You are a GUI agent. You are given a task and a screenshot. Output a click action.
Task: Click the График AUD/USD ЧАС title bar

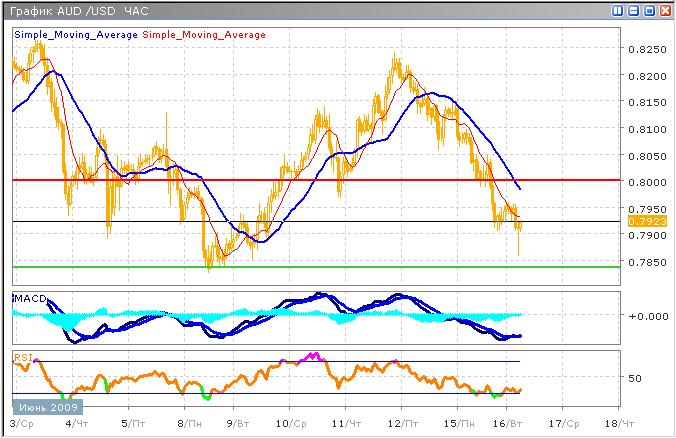(x=78, y=10)
